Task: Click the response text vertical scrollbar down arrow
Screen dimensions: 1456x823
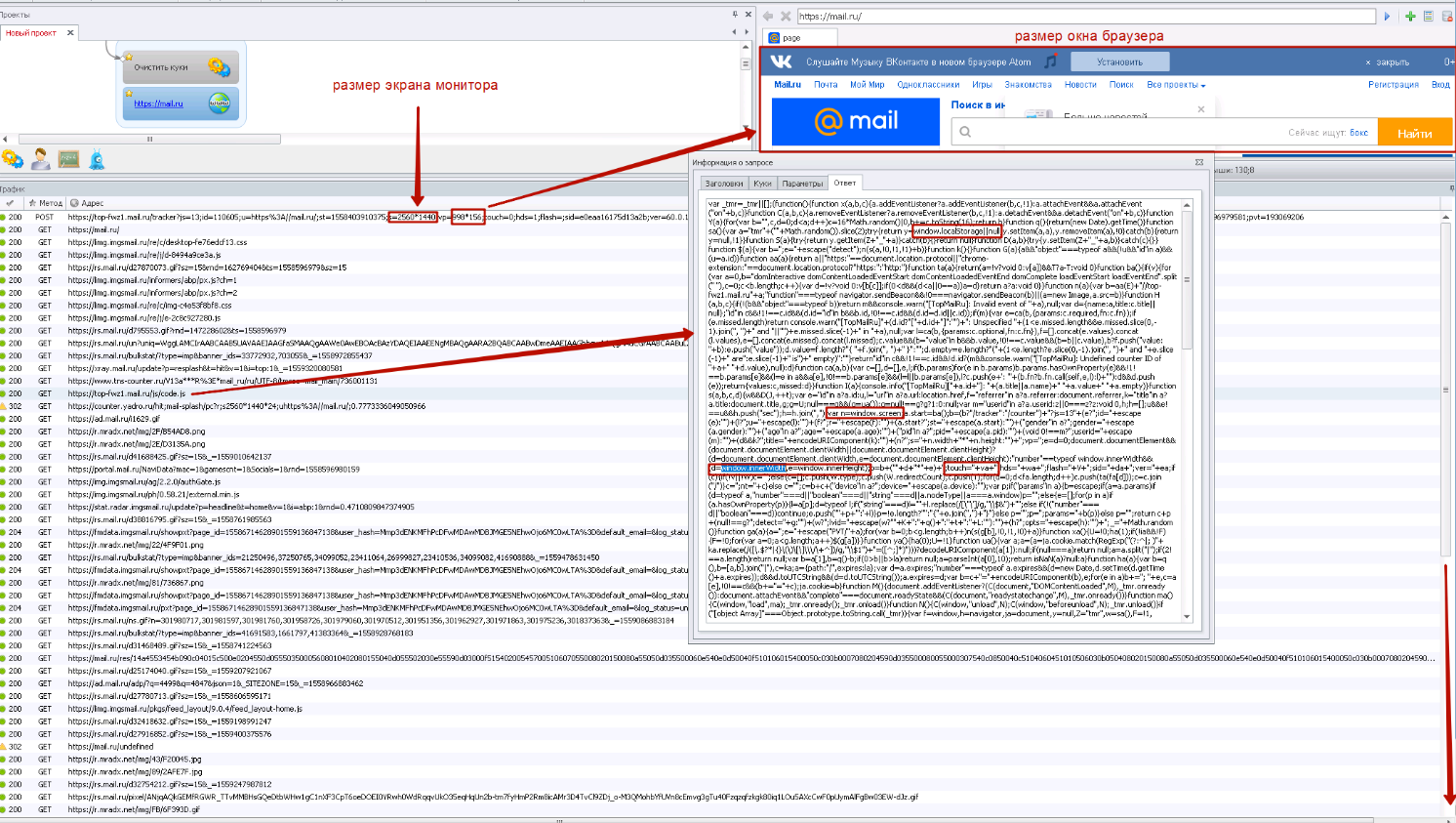Action: point(1187,616)
